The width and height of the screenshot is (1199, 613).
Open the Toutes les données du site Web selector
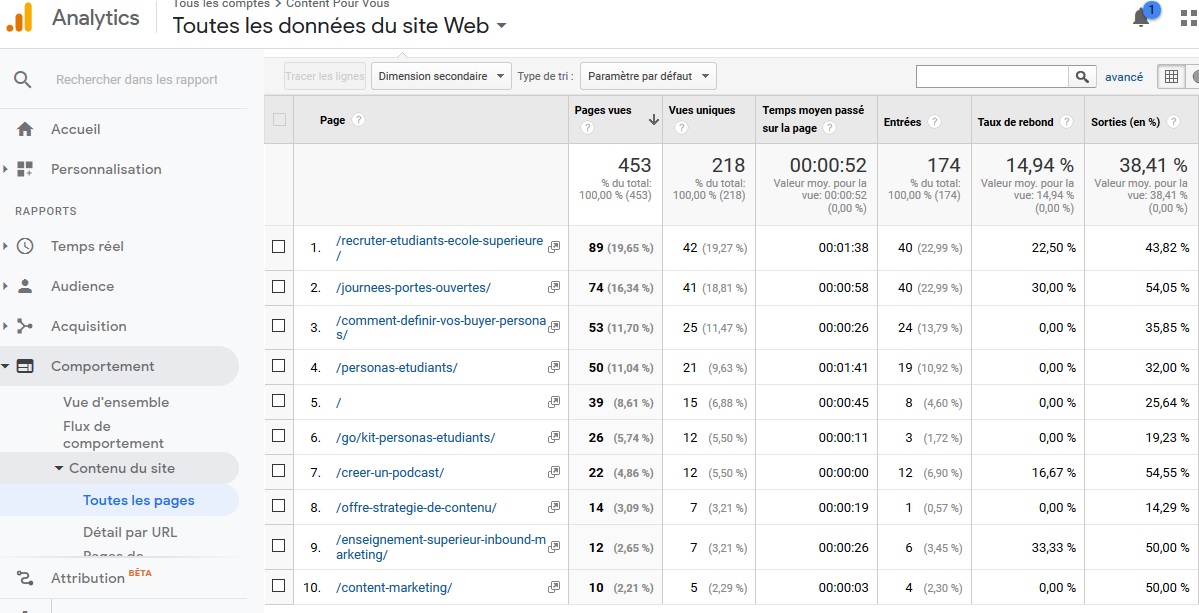point(340,25)
